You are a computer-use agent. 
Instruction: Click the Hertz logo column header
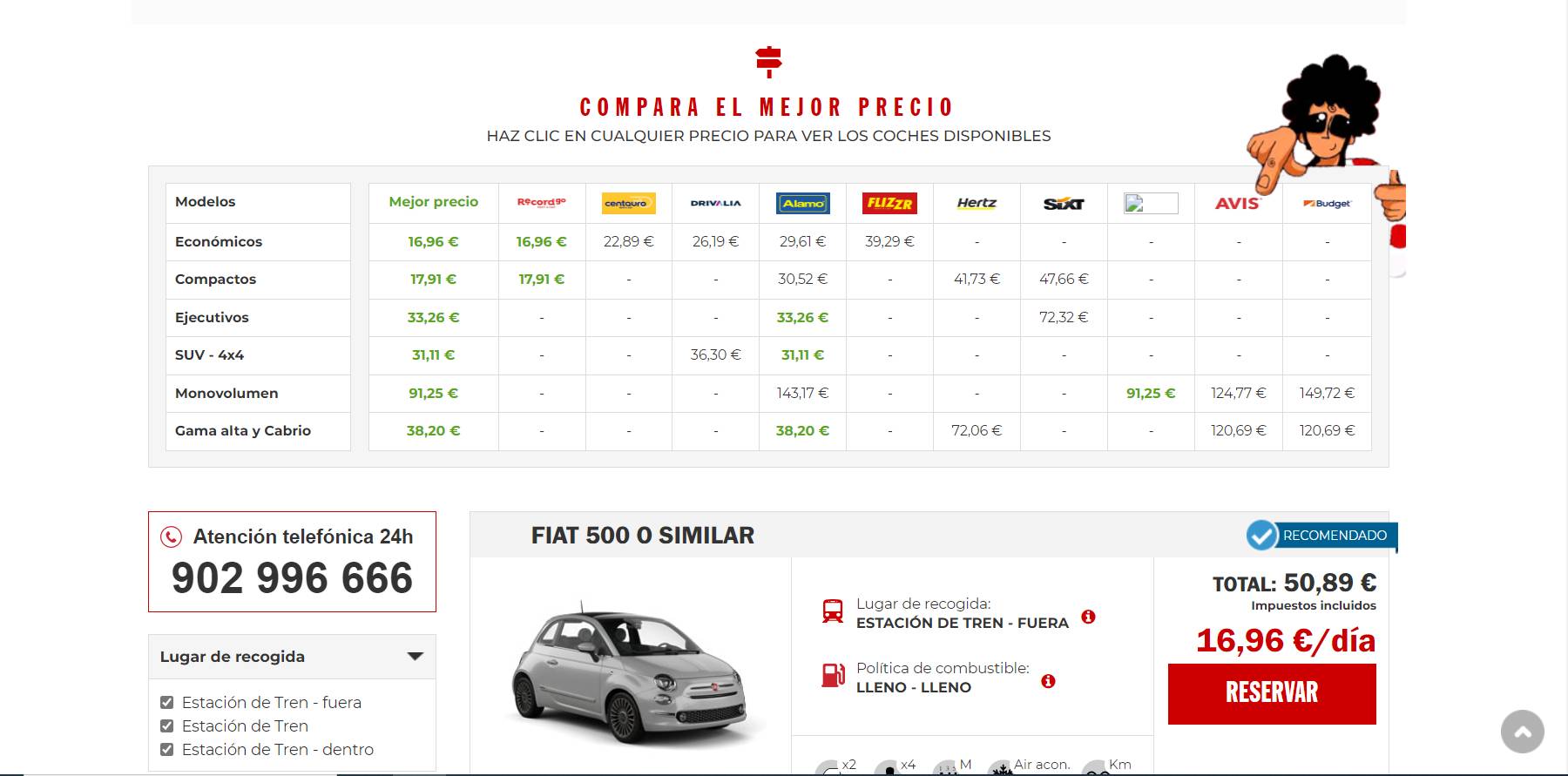tap(977, 203)
